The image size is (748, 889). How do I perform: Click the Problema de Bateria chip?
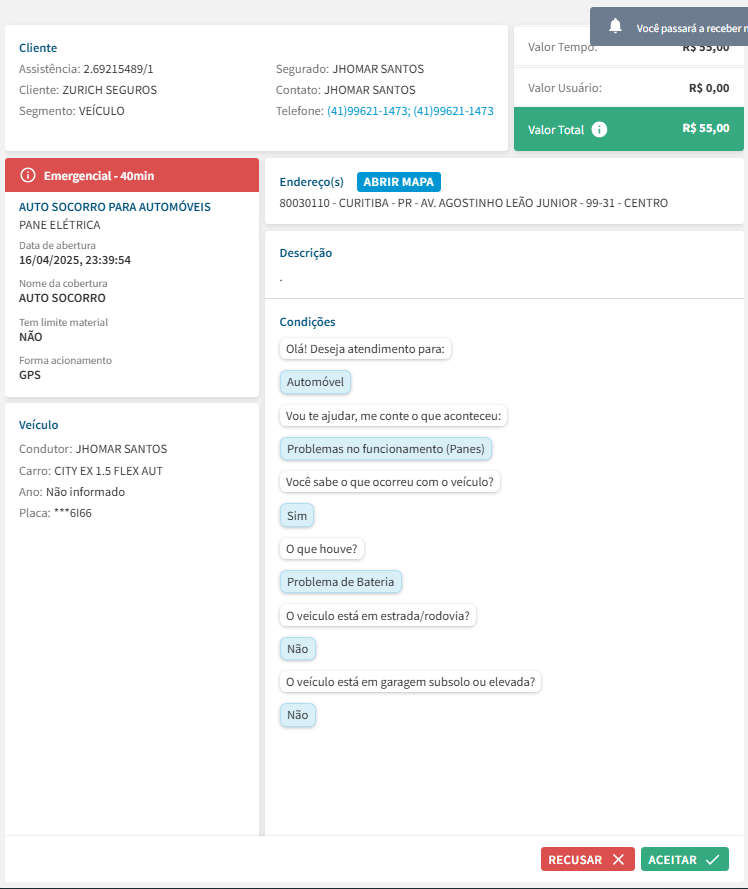[x=340, y=582]
